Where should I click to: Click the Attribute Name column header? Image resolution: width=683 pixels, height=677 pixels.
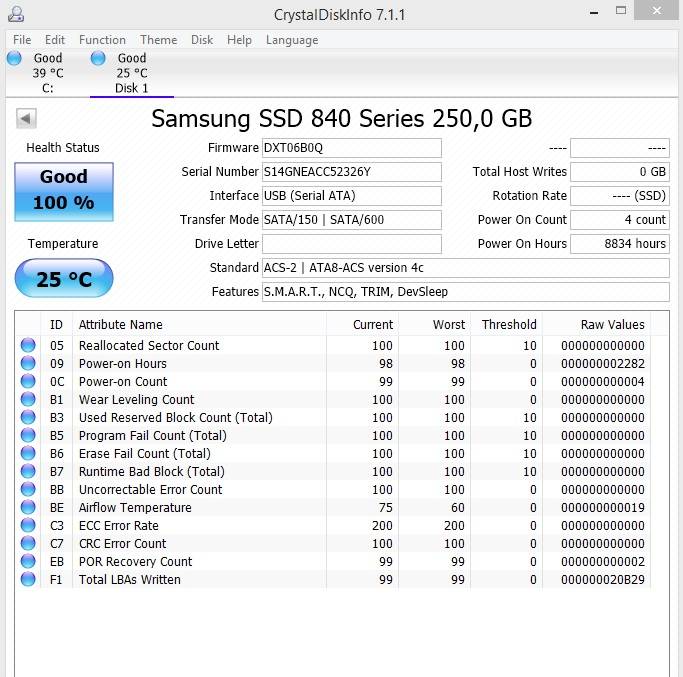pyautogui.click(x=120, y=325)
